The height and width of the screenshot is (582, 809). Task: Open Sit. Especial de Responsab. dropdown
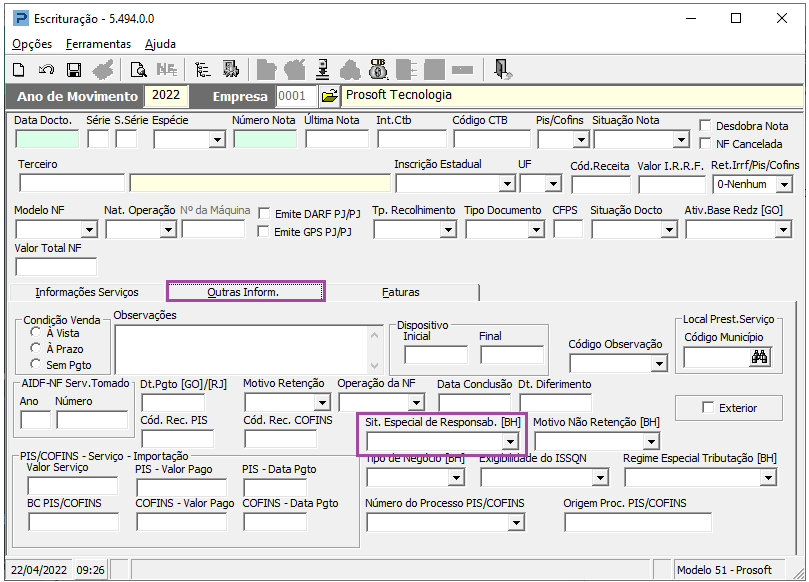[x=510, y=441]
